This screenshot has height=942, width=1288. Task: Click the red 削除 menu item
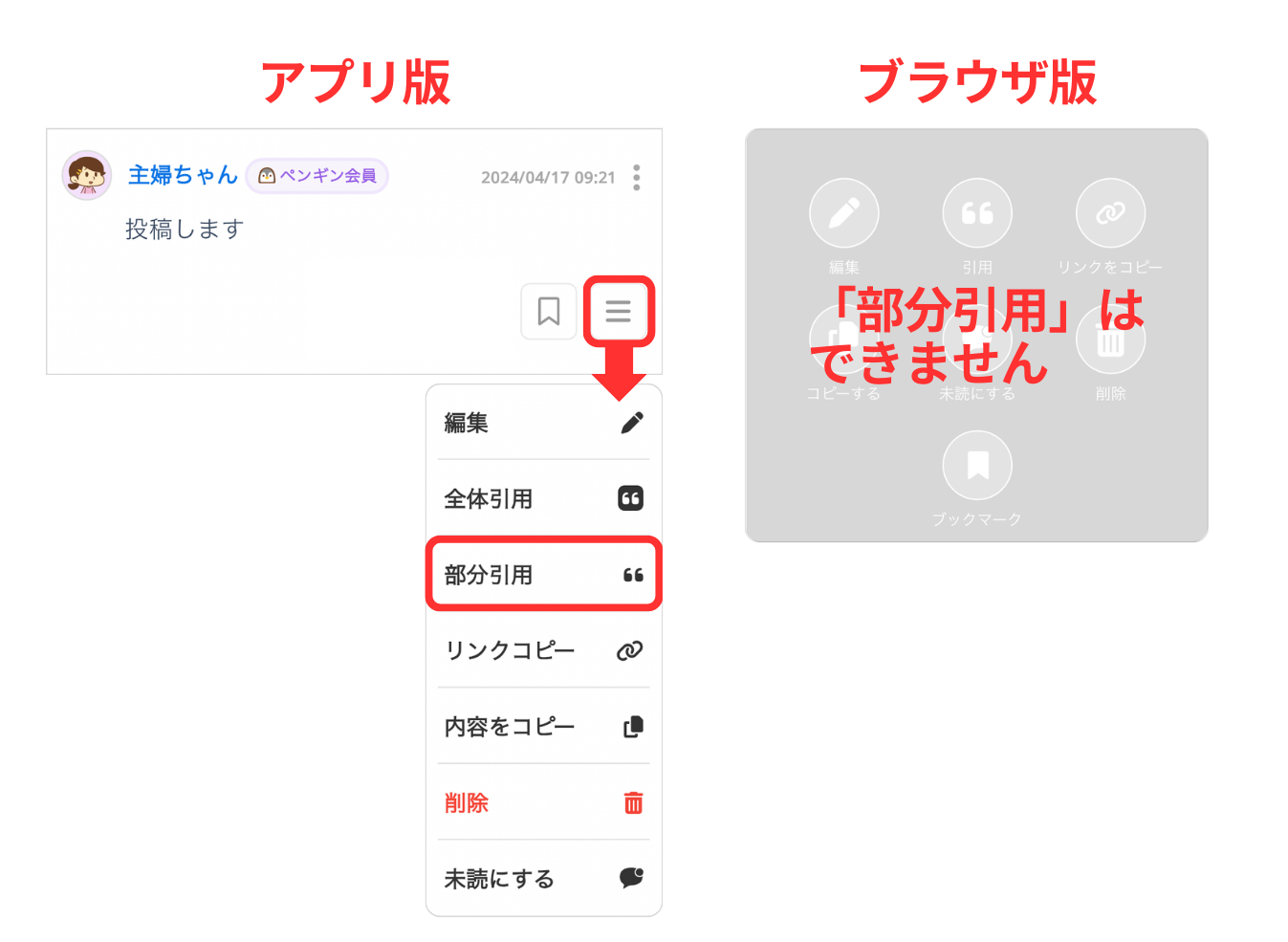pyautogui.click(x=543, y=802)
